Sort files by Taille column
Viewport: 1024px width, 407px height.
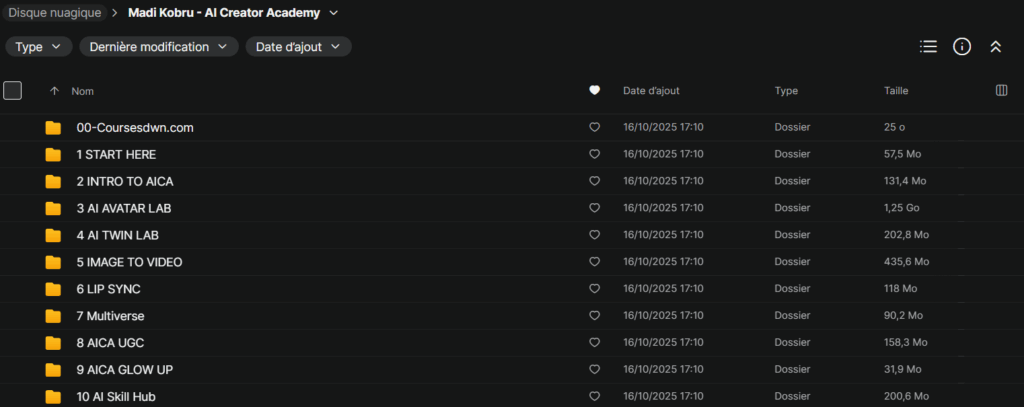coord(896,91)
